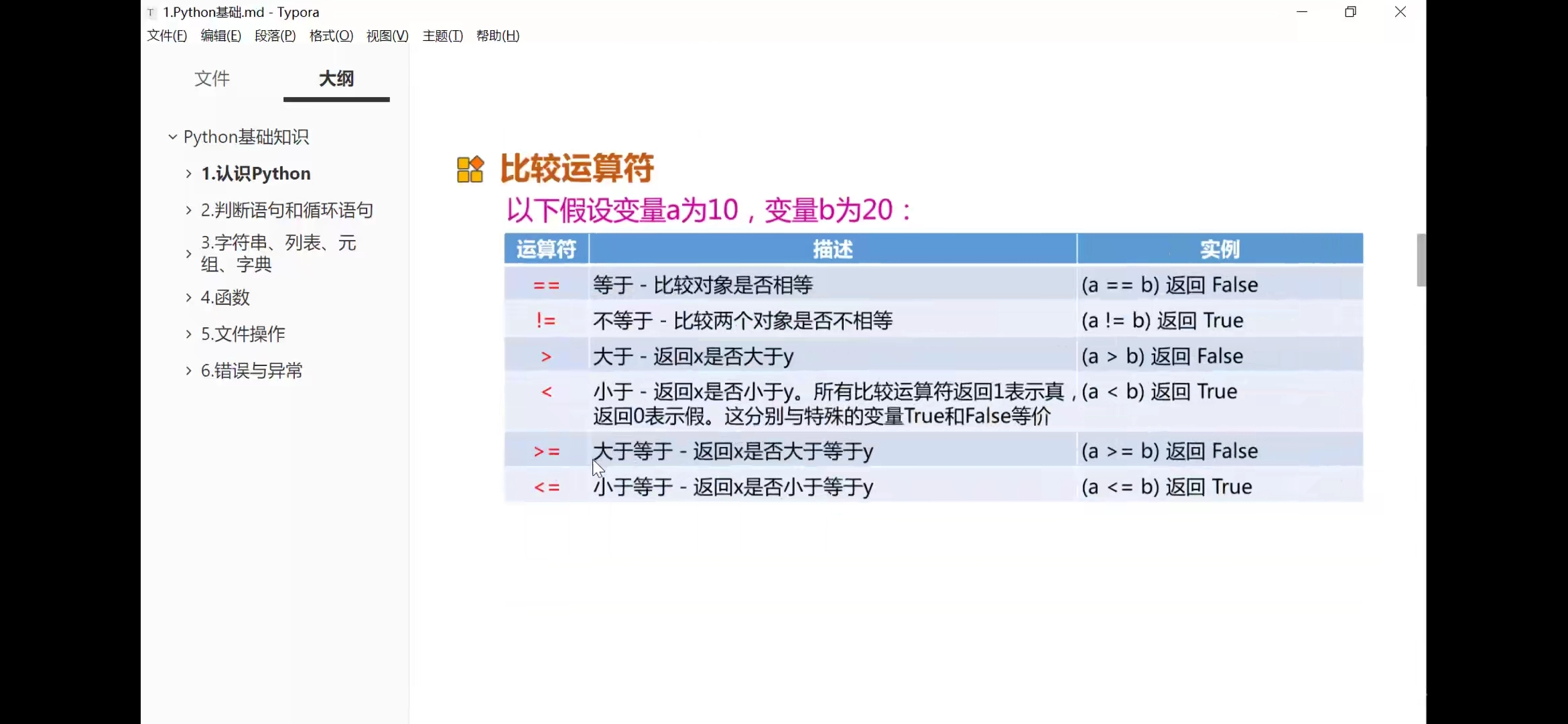Expand the 1.认识Python outline section

pyautogui.click(x=188, y=174)
